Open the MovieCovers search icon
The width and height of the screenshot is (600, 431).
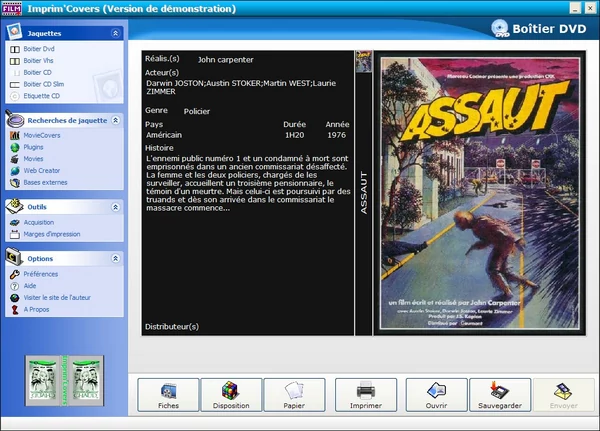(15, 136)
